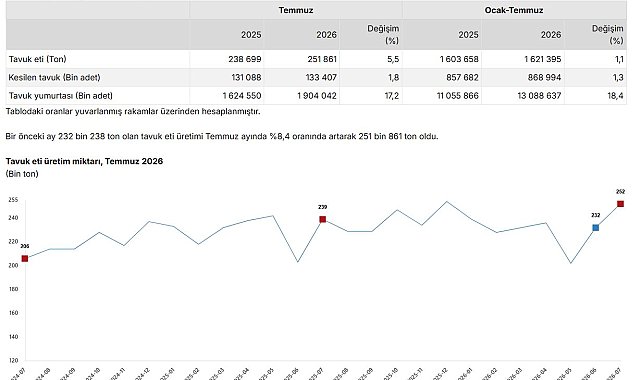Click the cell value "868 994"
The image size is (641, 380).
545,77
